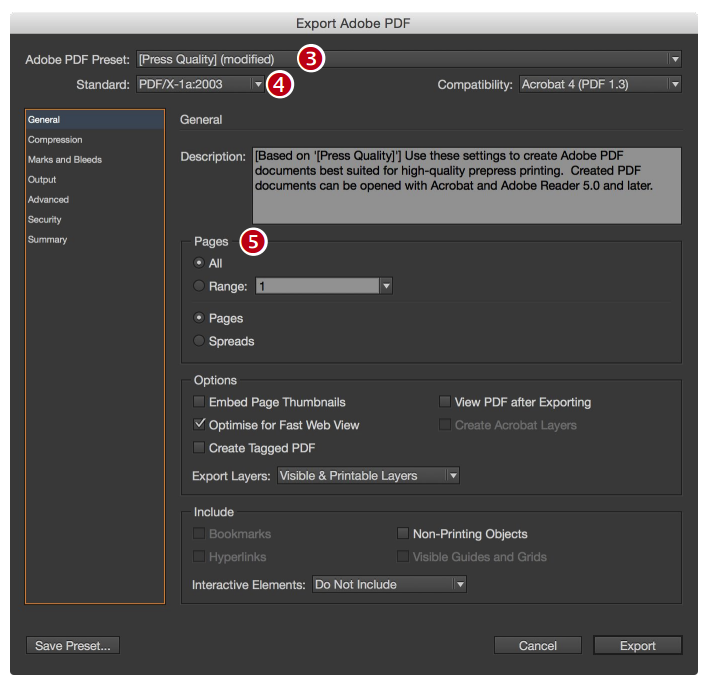The width and height of the screenshot is (709, 685).
Task: Choose the Spreads export radio button
Action: click(x=199, y=340)
